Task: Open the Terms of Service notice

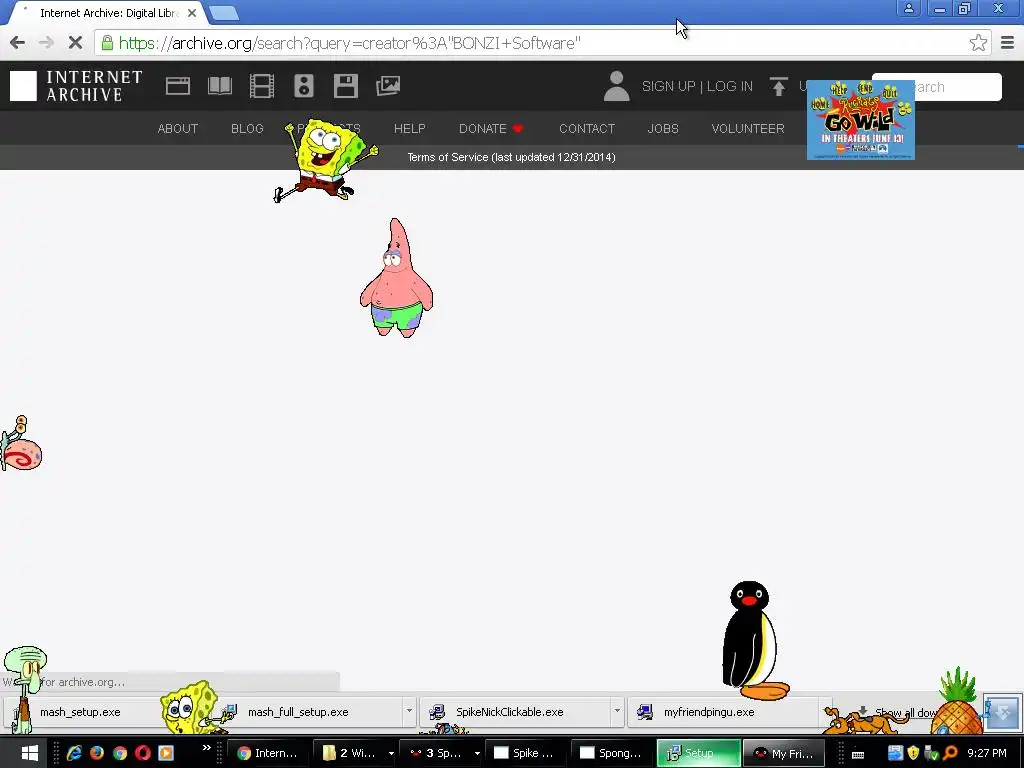Action: pyautogui.click(x=511, y=157)
